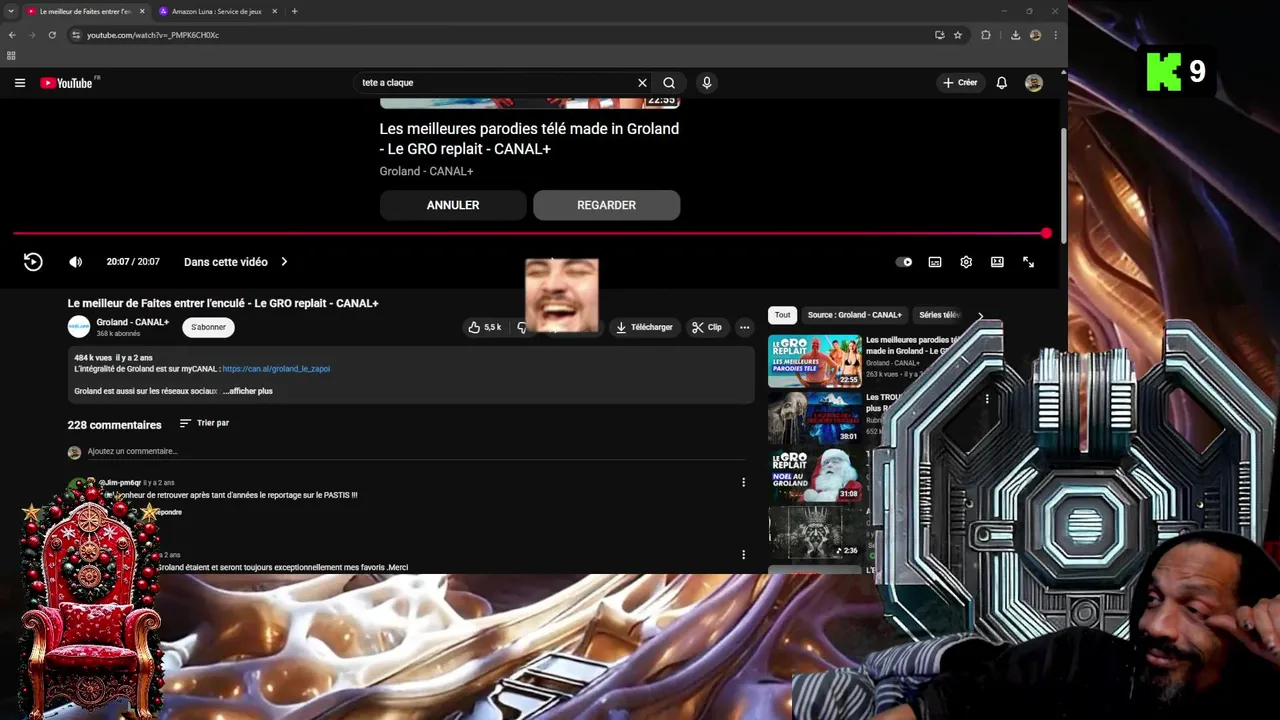Screen dimensions: 1280x720
Task: Click the page vertical scrollbar
Action: click(1063, 185)
